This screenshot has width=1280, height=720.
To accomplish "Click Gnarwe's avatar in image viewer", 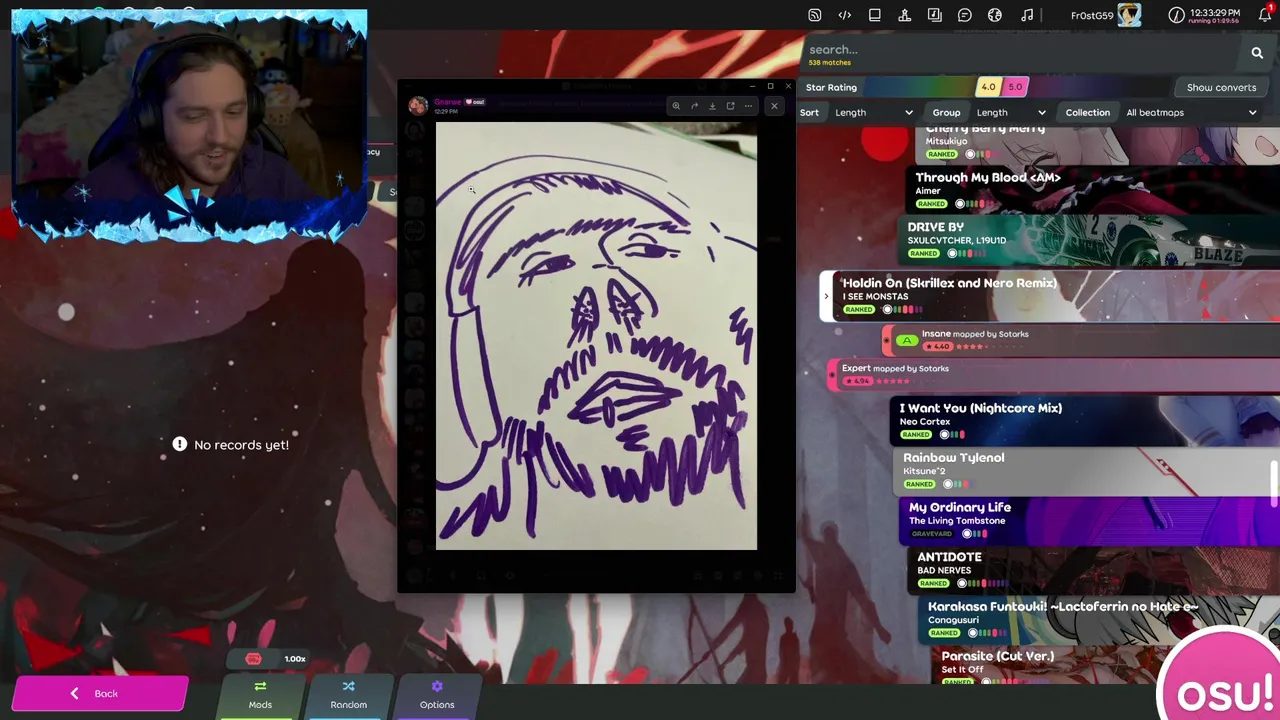I will pos(418,105).
